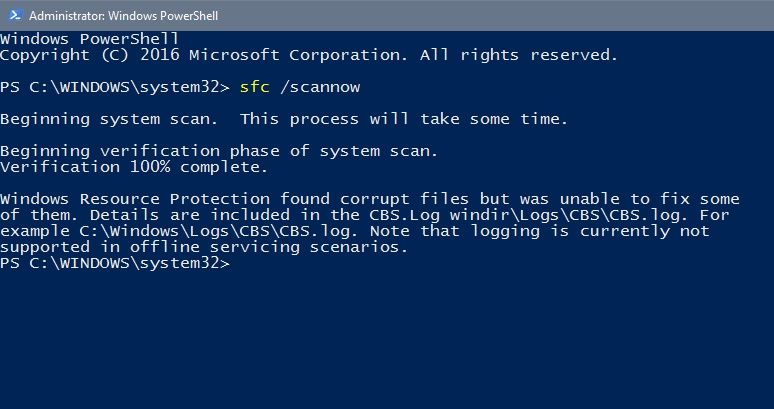Click the yellow 'sfc' command text
This screenshot has height=409, width=774.
pyautogui.click(x=255, y=87)
